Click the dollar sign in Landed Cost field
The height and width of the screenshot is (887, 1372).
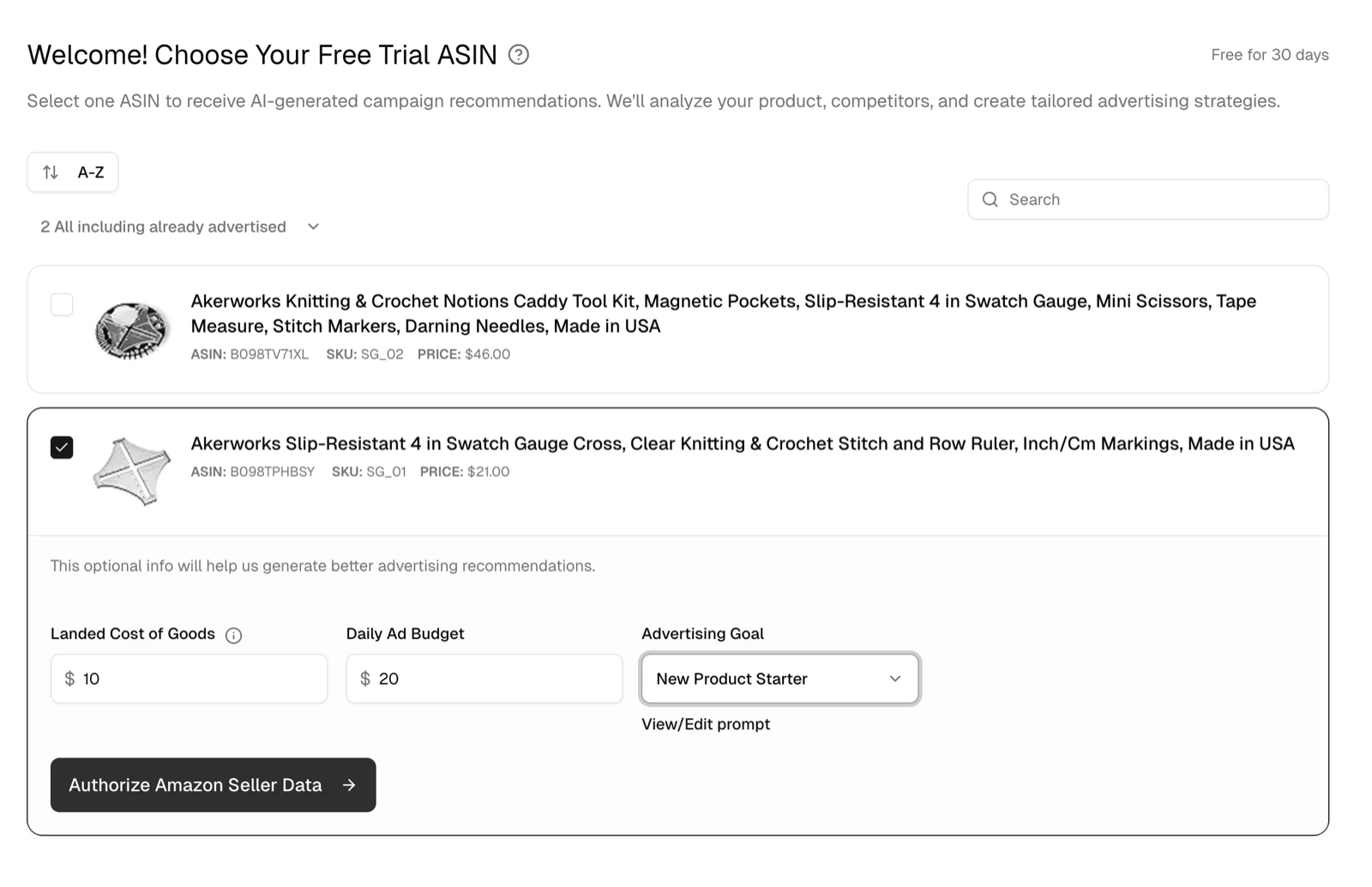70,679
